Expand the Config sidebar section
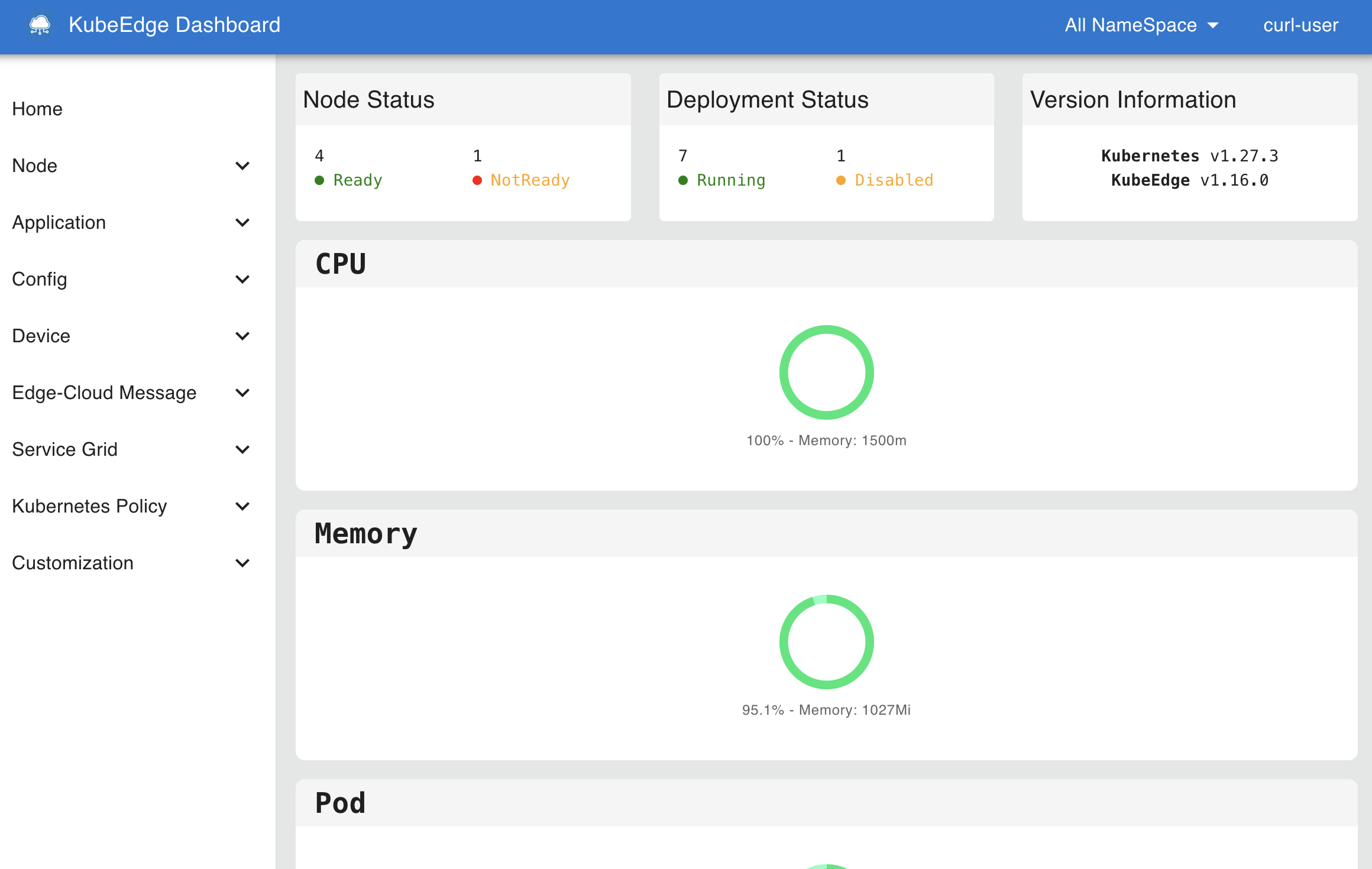Screen dimensions: 1372x869 tap(40, 279)
